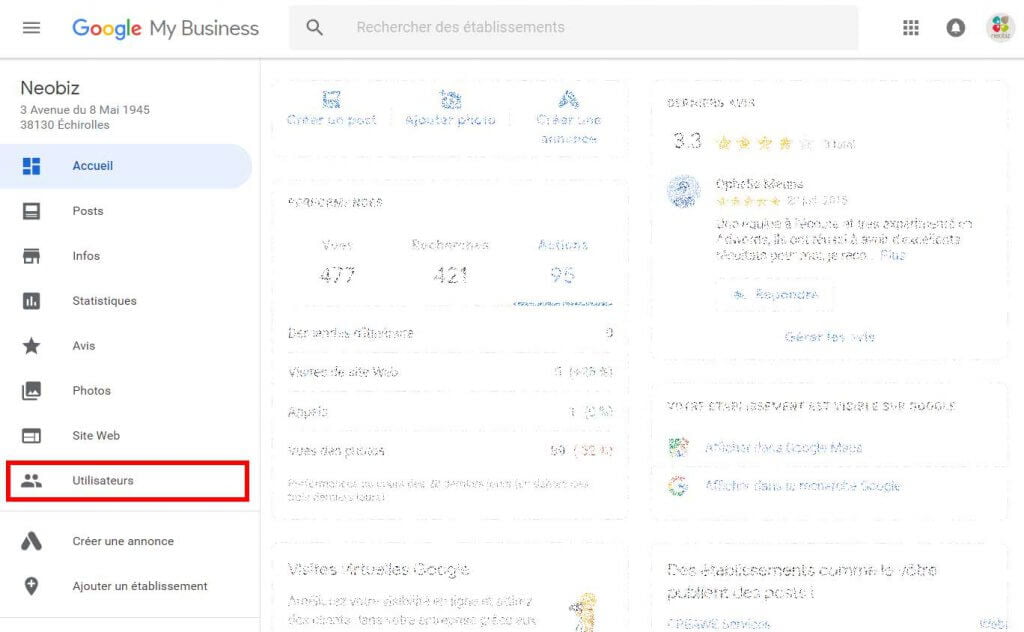The height and width of the screenshot is (632, 1024).
Task: Click the Accueil dashboard icon
Action: click(31, 166)
